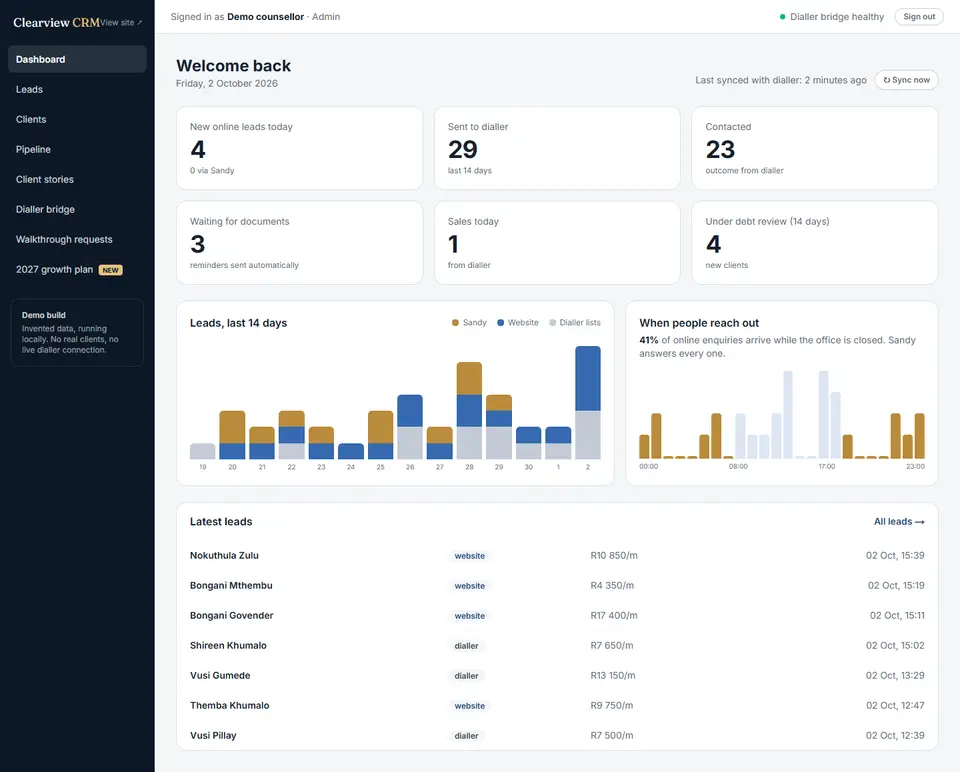Click the website tag on Themba Khumalo row
The width and height of the screenshot is (960, 772).
tap(470, 706)
